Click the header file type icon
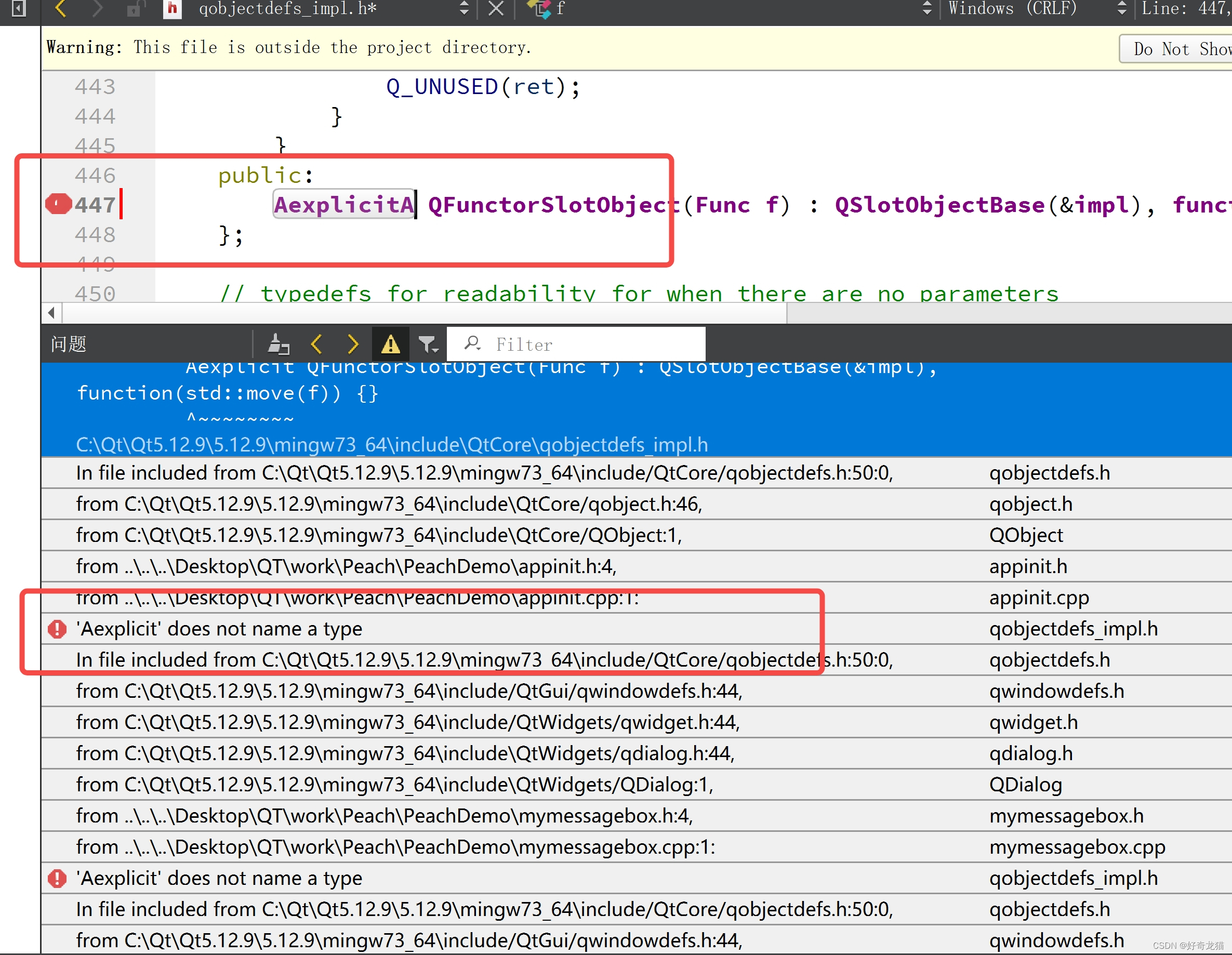1232x955 pixels. (x=172, y=8)
